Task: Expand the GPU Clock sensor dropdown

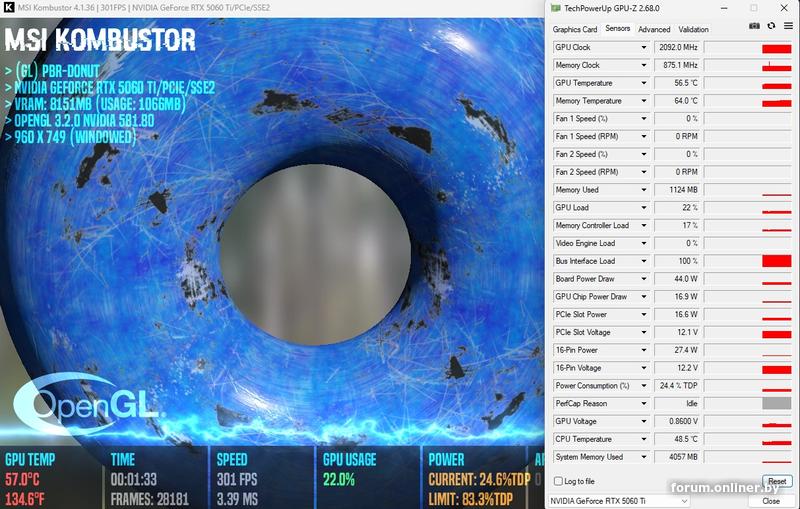Action: pyautogui.click(x=643, y=47)
